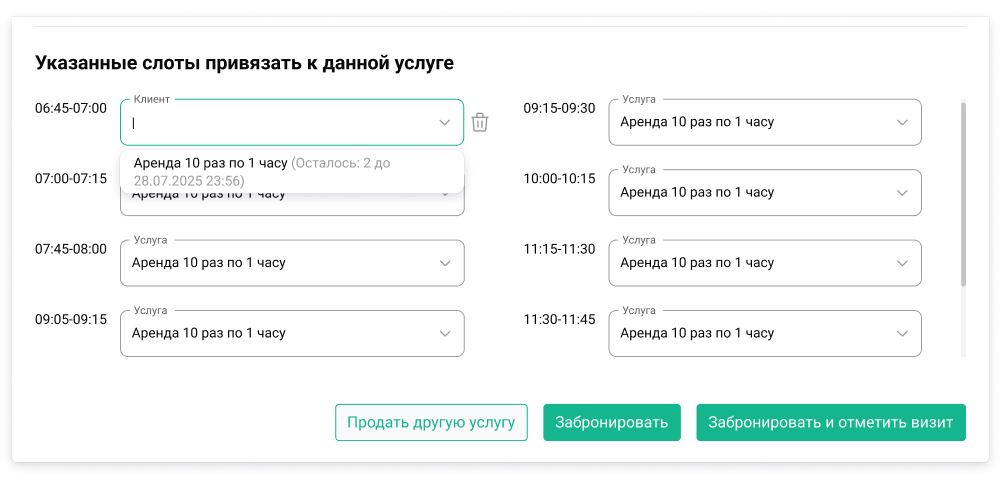Open the Услуга dropdown for 10:00-10:15
This screenshot has height=483, width=1000.
click(765, 192)
